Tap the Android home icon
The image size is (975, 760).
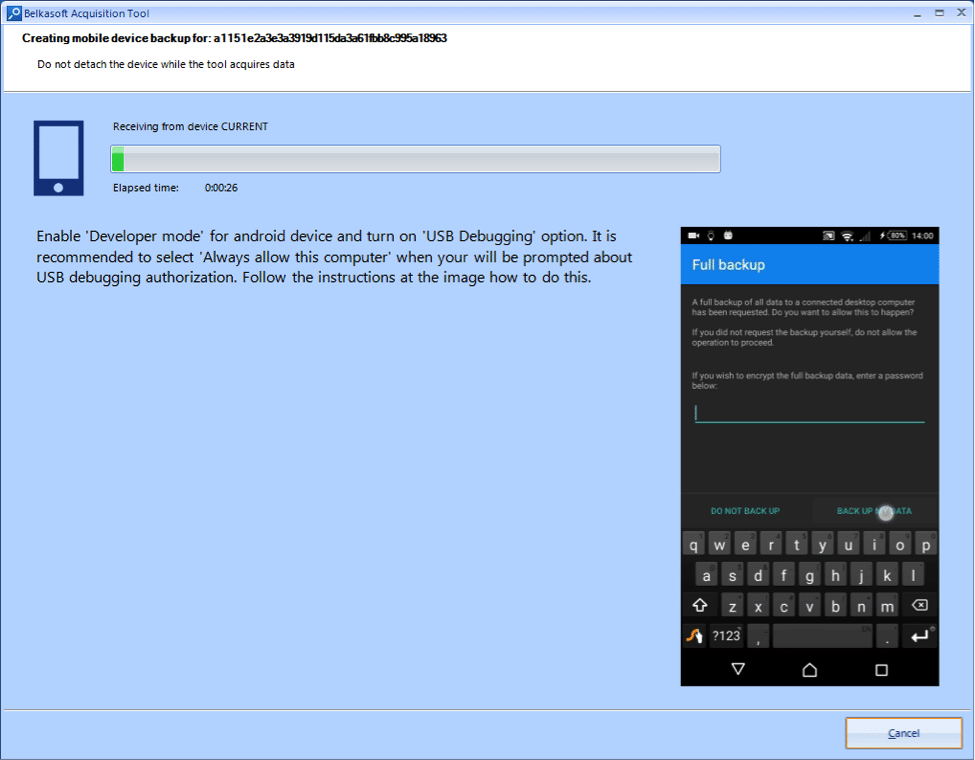coord(810,669)
